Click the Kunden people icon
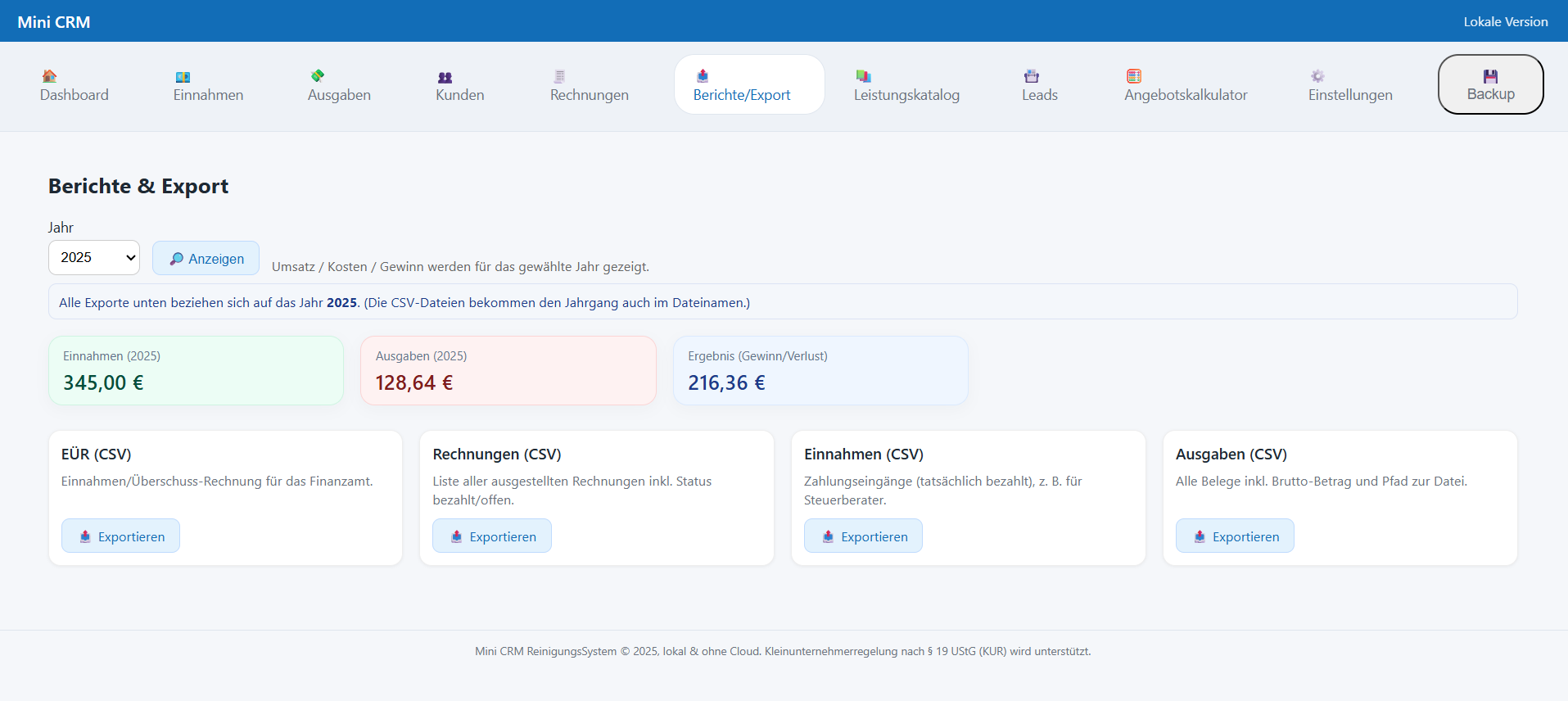Image resolution: width=1568 pixels, height=701 pixels. 445,77
